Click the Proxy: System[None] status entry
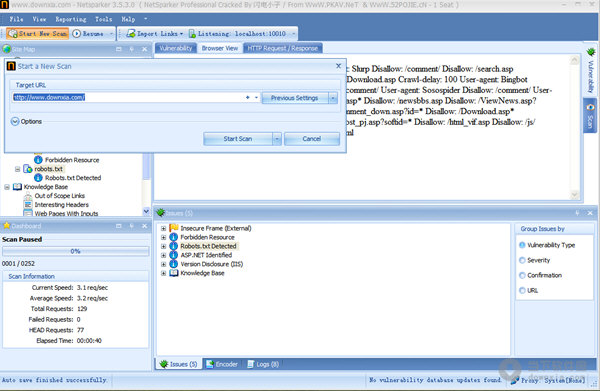The height and width of the screenshot is (391, 600). [548, 380]
